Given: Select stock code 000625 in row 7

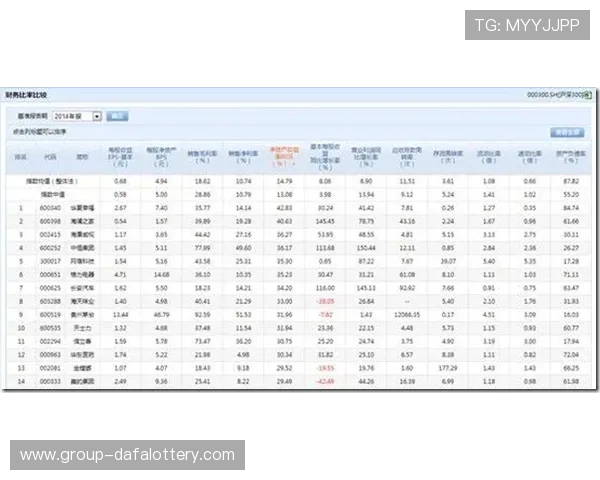Looking at the screenshot, I should coord(50,288).
